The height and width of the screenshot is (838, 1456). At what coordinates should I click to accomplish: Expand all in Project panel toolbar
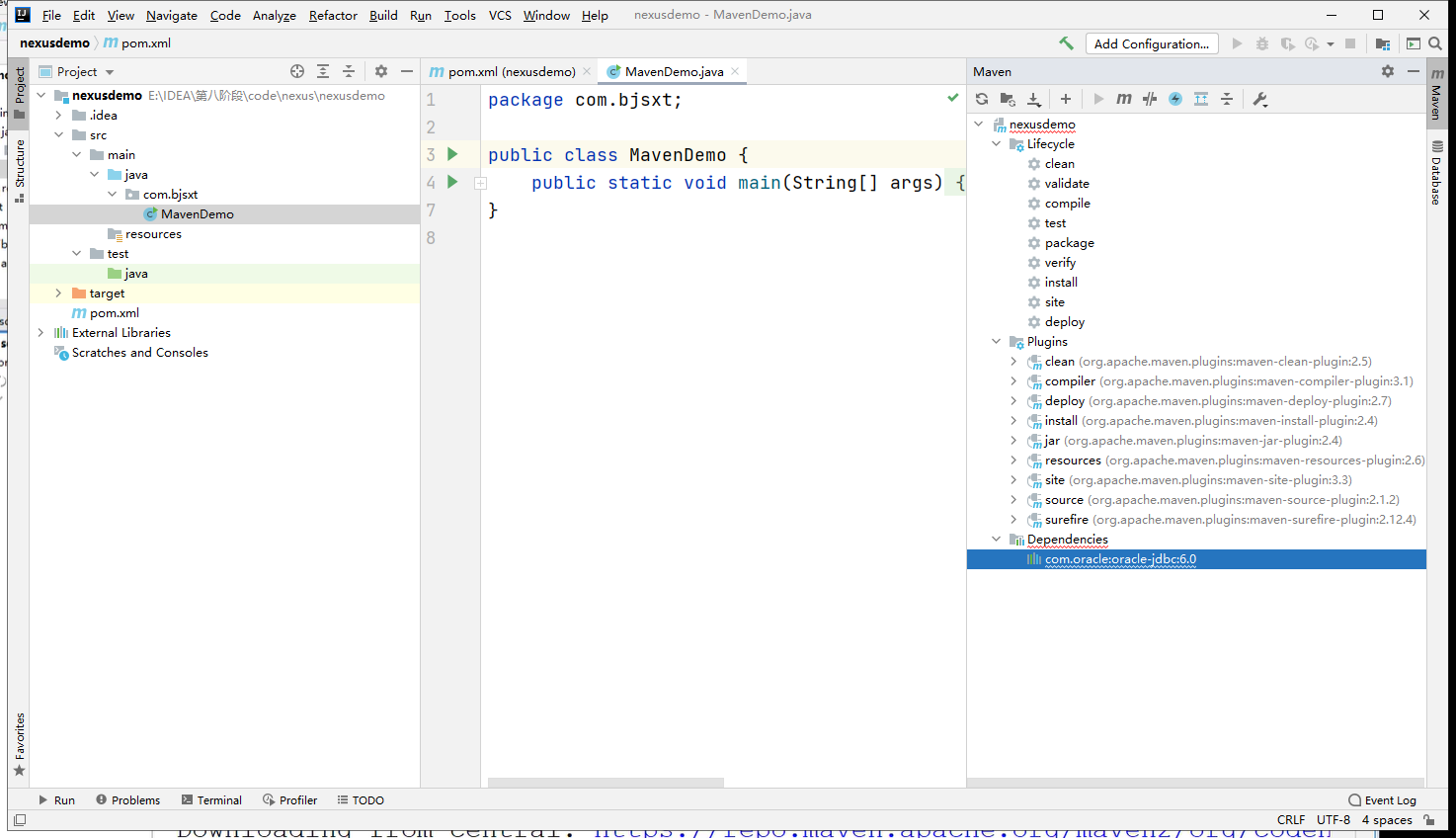pyautogui.click(x=323, y=71)
